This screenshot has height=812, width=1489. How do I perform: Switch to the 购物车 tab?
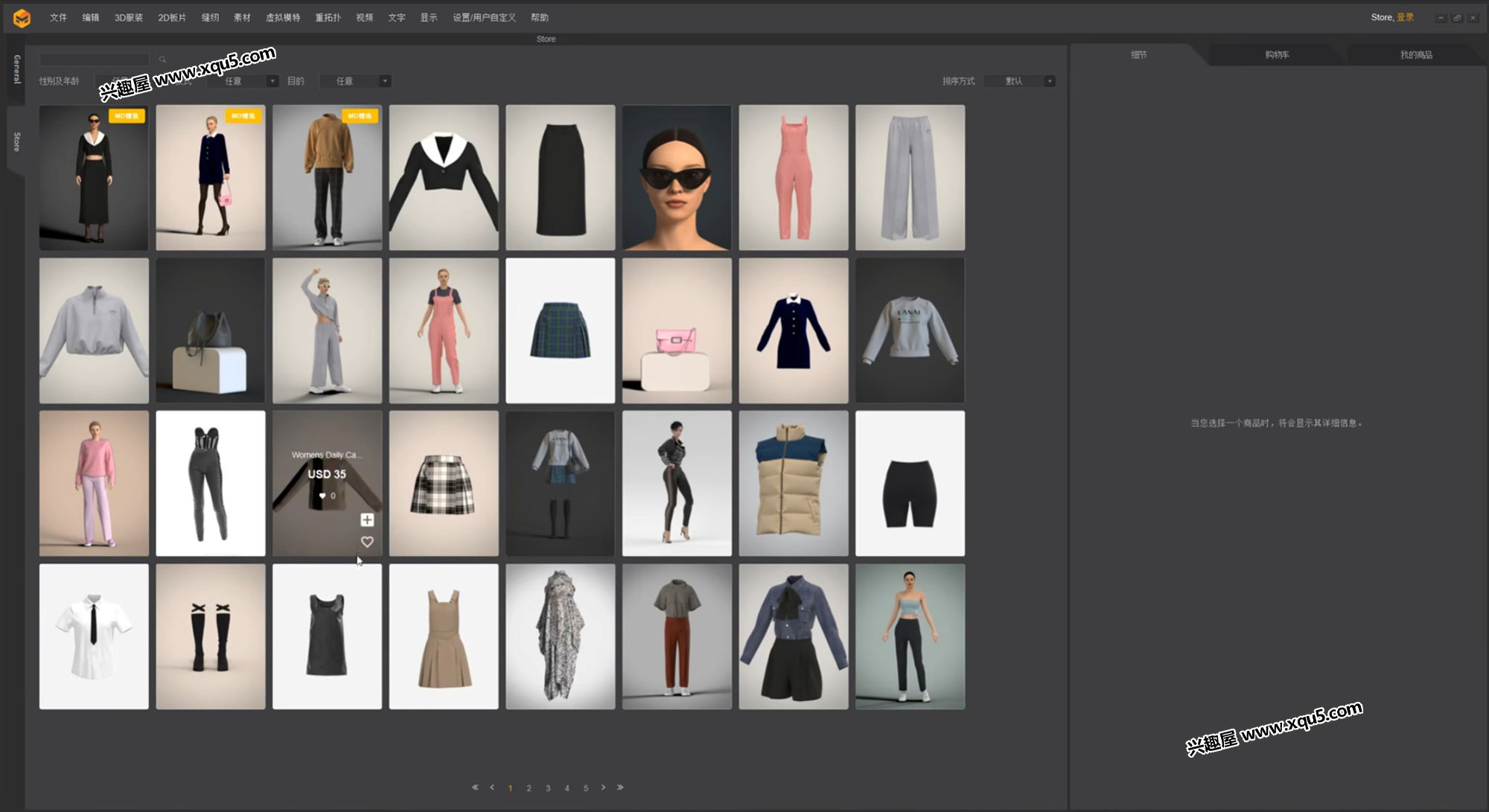pos(1277,55)
